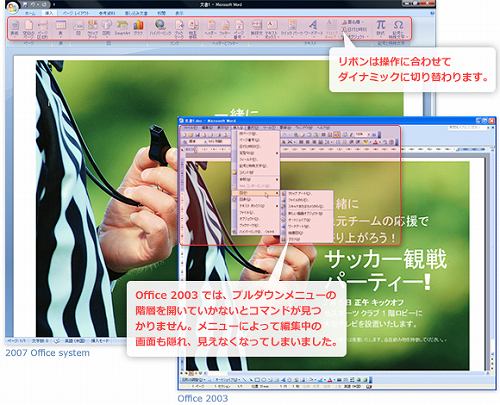This screenshot has height=405, width=500.
Task: Select the Clip Art icon in the ribbon
Action: coord(92,28)
